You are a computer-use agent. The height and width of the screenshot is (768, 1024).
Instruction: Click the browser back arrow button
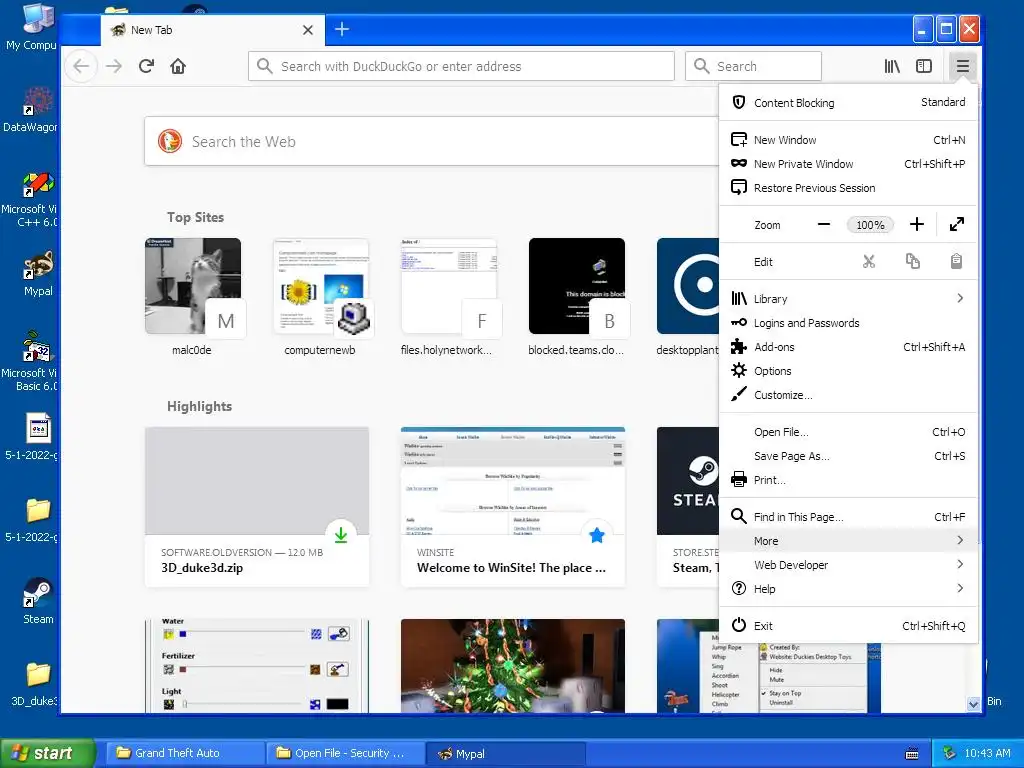(81, 66)
